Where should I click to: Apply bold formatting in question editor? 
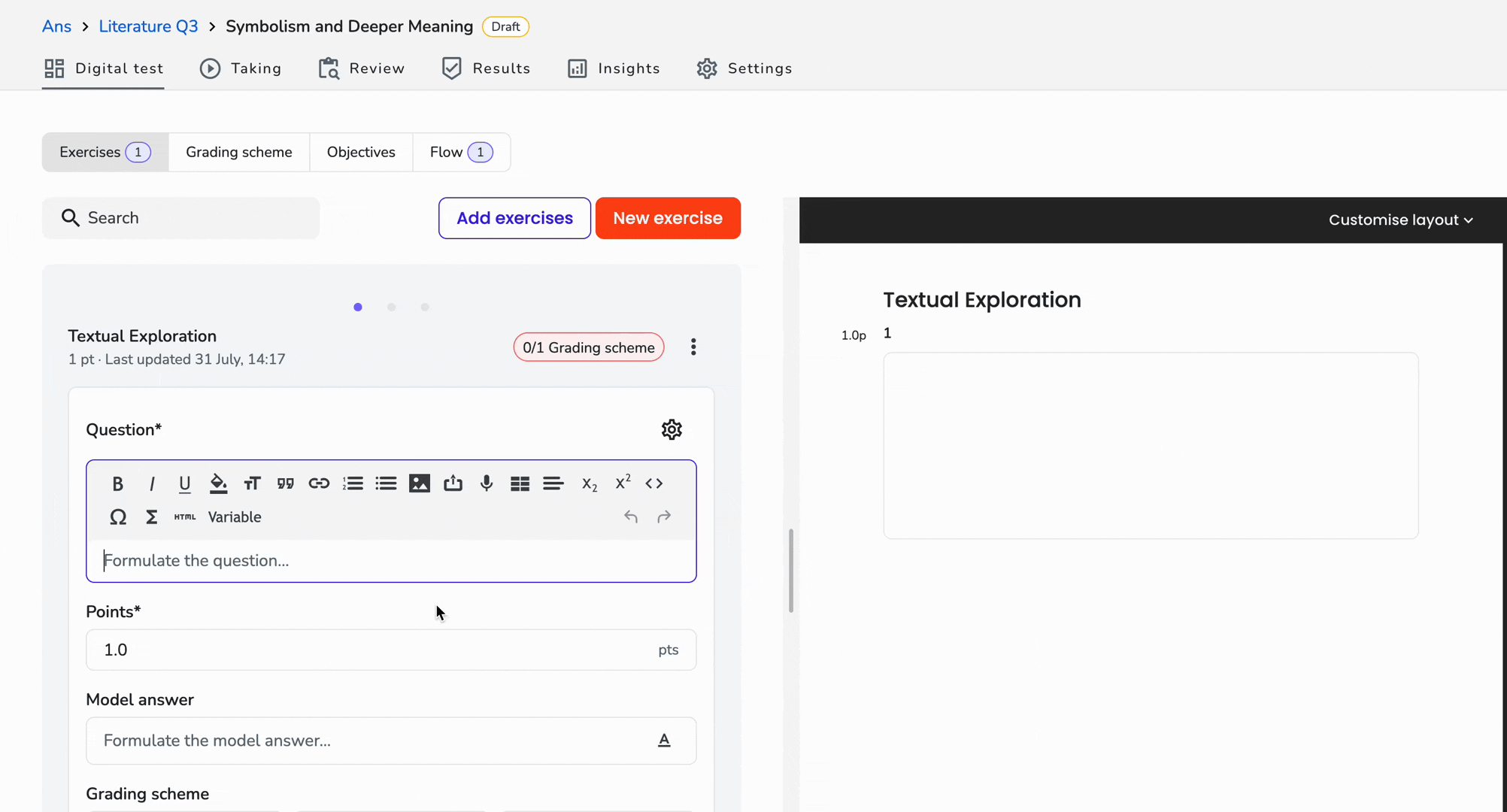(117, 483)
